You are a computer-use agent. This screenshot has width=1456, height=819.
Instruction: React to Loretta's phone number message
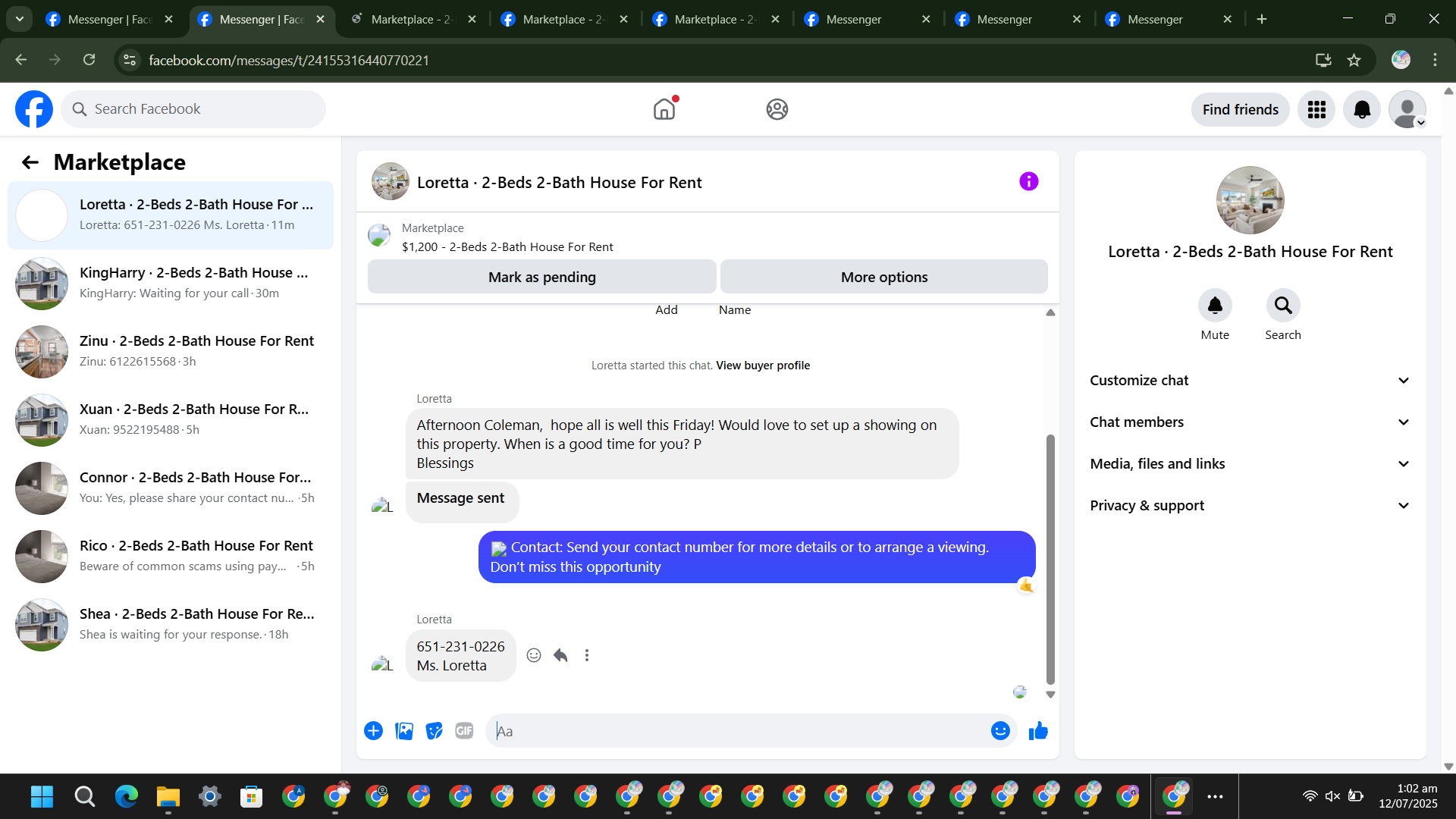[534, 655]
